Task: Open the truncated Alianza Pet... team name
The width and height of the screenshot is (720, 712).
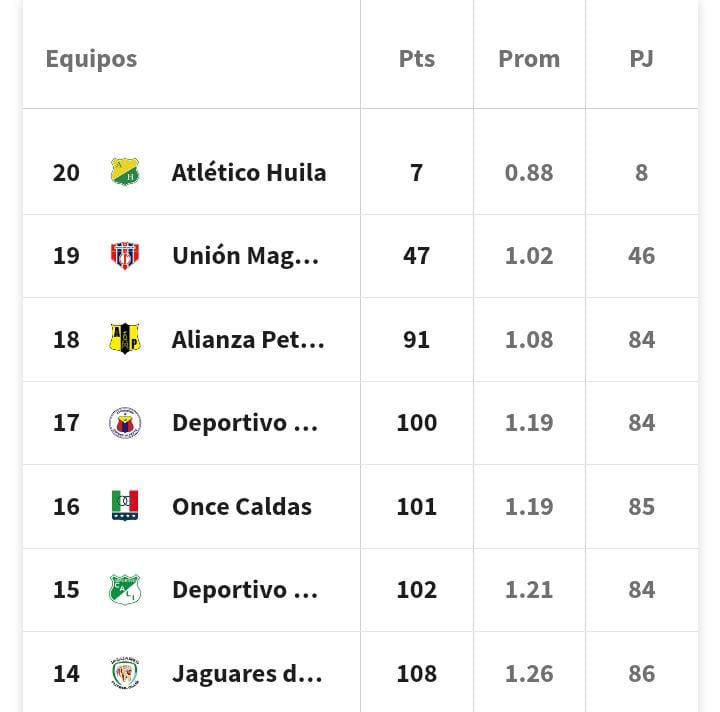Action: point(248,340)
